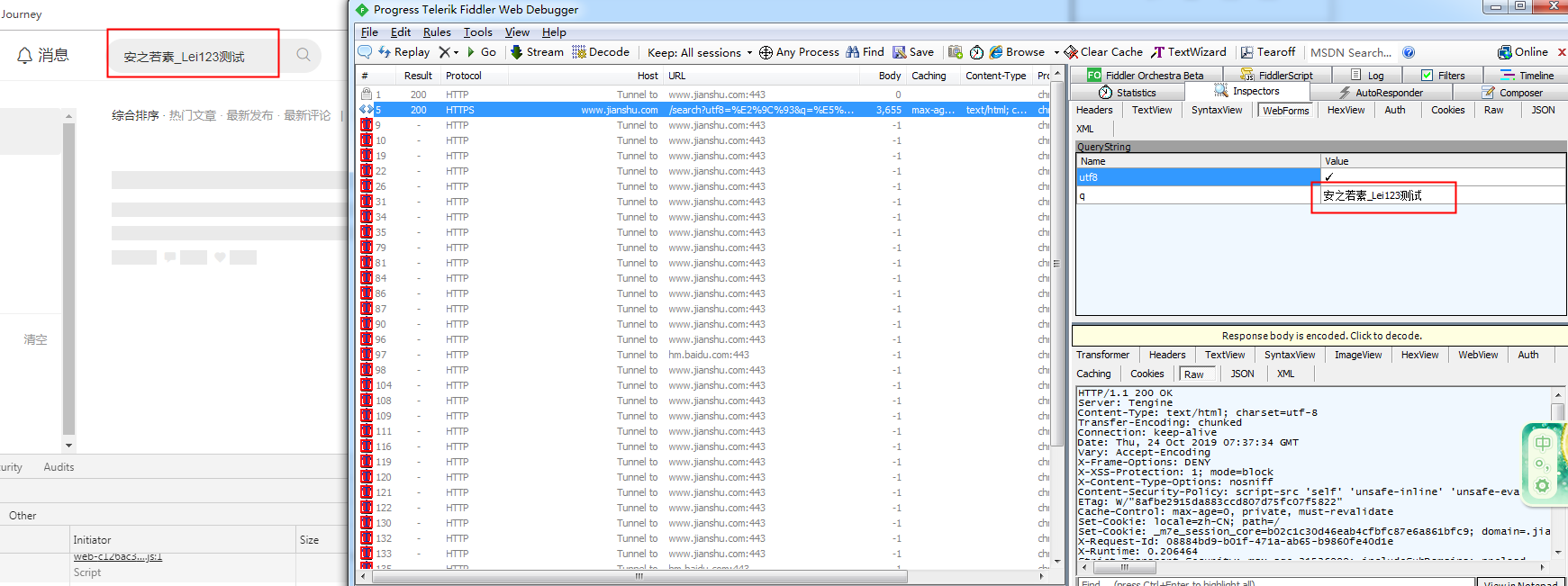Click the camera screenshot icon
The width and height of the screenshot is (1568, 586).
956,52
